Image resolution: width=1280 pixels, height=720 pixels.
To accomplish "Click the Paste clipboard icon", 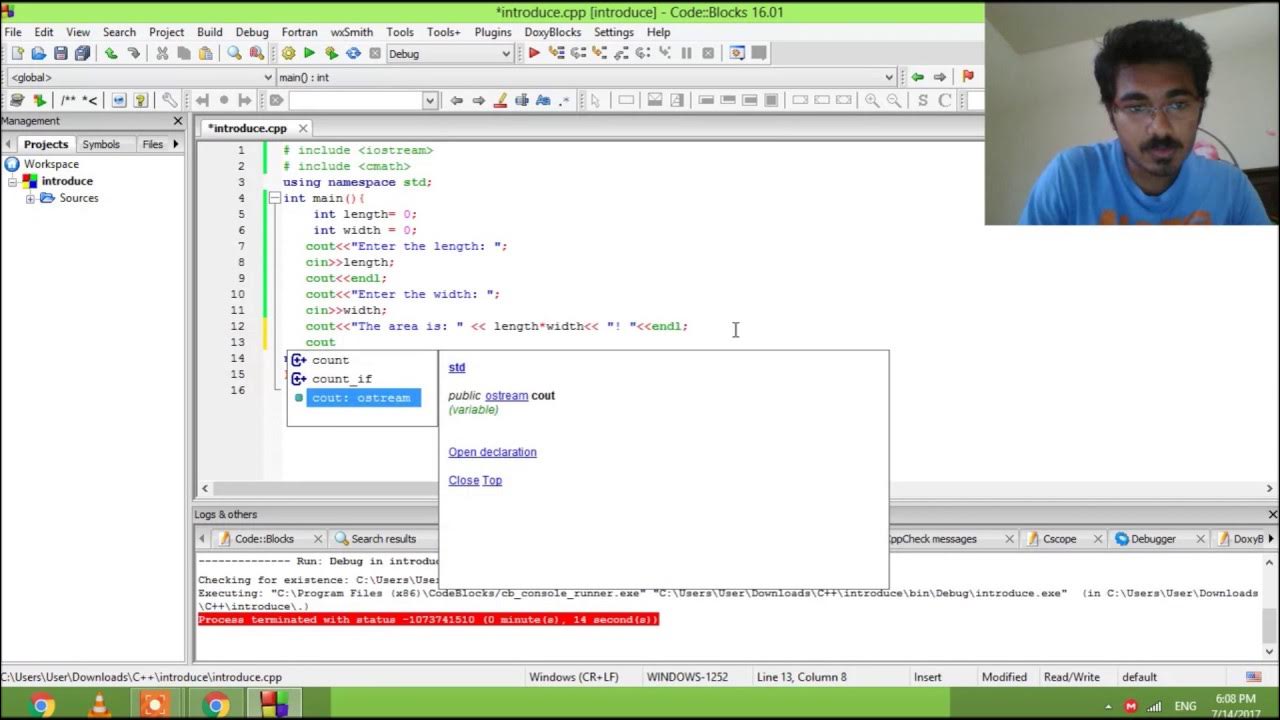I will pos(206,54).
